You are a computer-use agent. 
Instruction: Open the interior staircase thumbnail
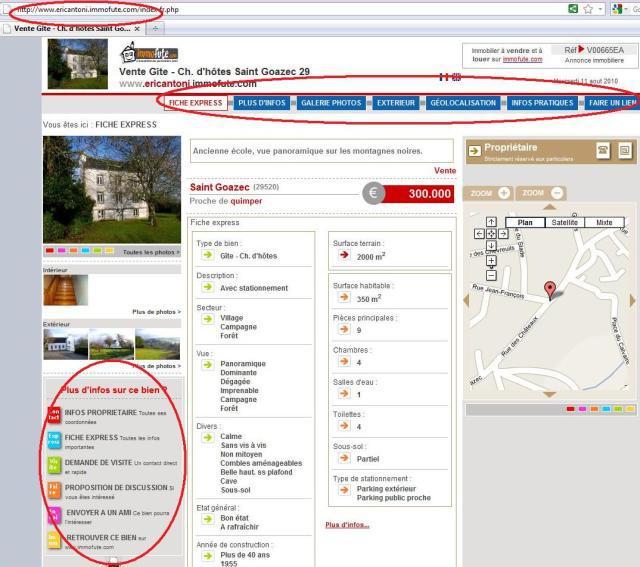click(65, 290)
